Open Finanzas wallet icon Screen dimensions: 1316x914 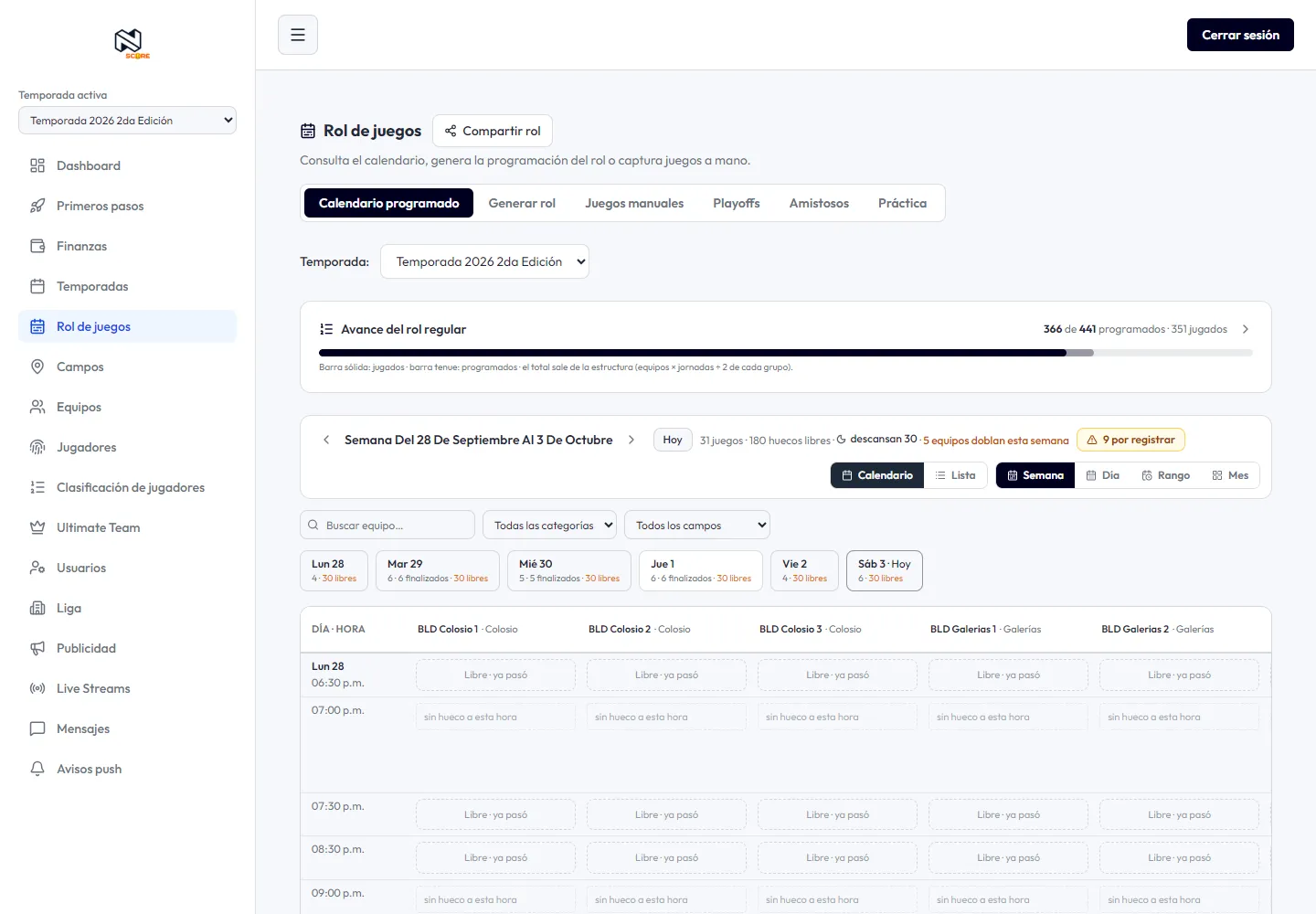coord(37,246)
